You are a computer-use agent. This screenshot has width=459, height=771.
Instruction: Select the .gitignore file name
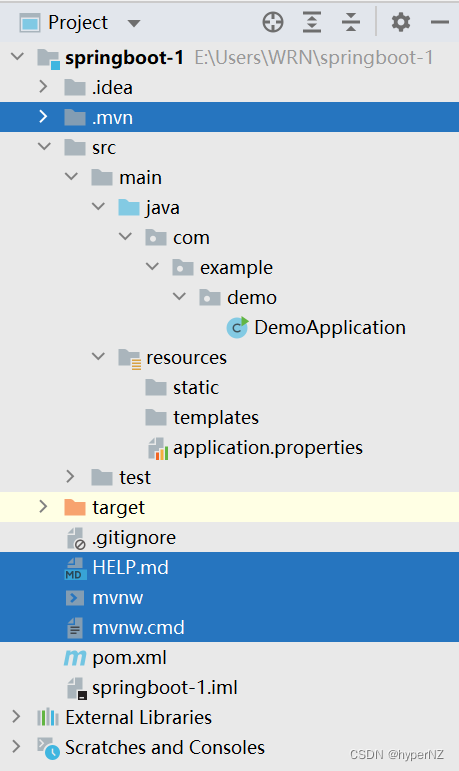(134, 537)
